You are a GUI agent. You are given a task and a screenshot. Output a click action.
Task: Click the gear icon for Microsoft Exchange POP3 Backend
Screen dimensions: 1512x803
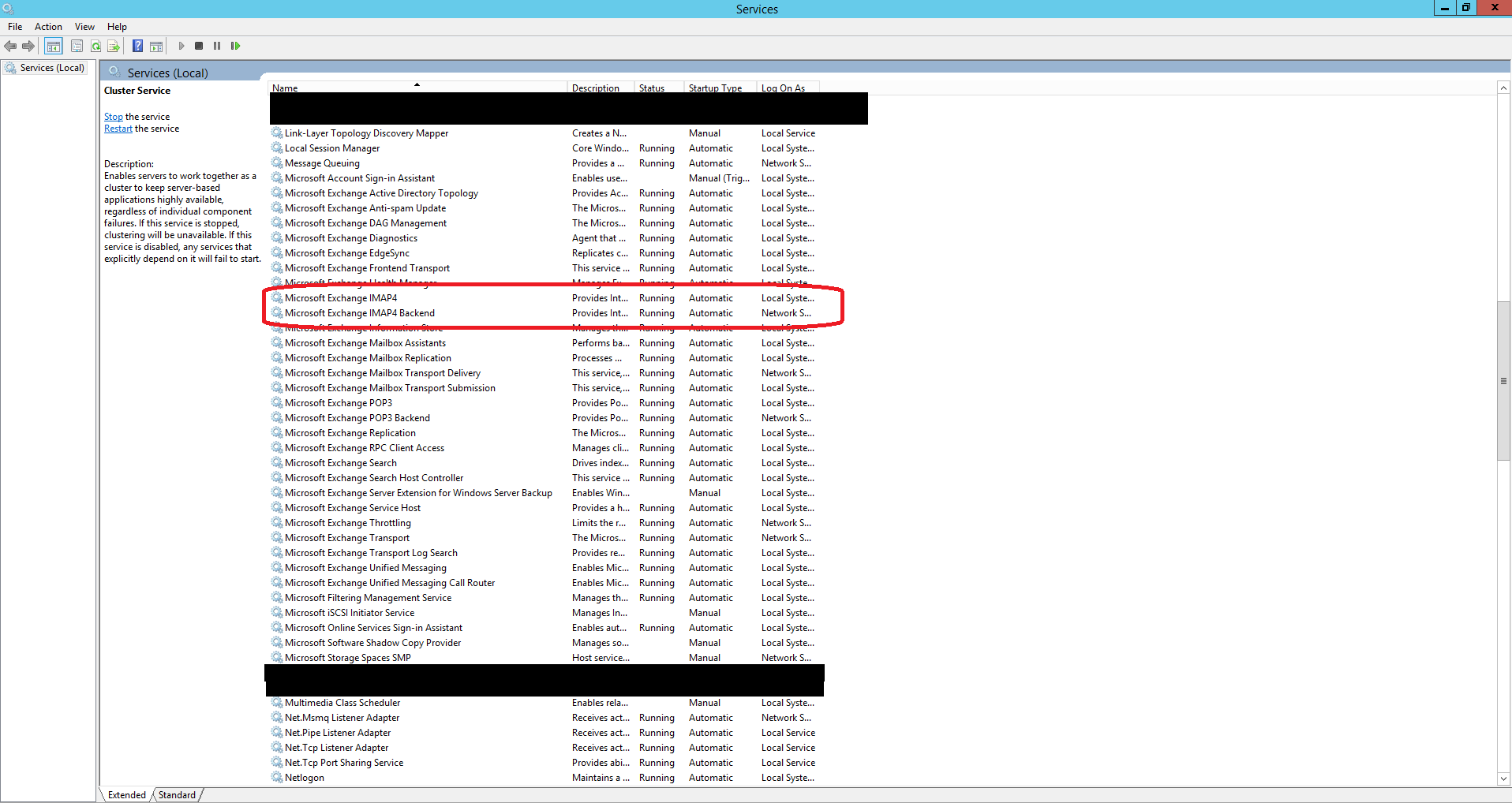(x=277, y=417)
